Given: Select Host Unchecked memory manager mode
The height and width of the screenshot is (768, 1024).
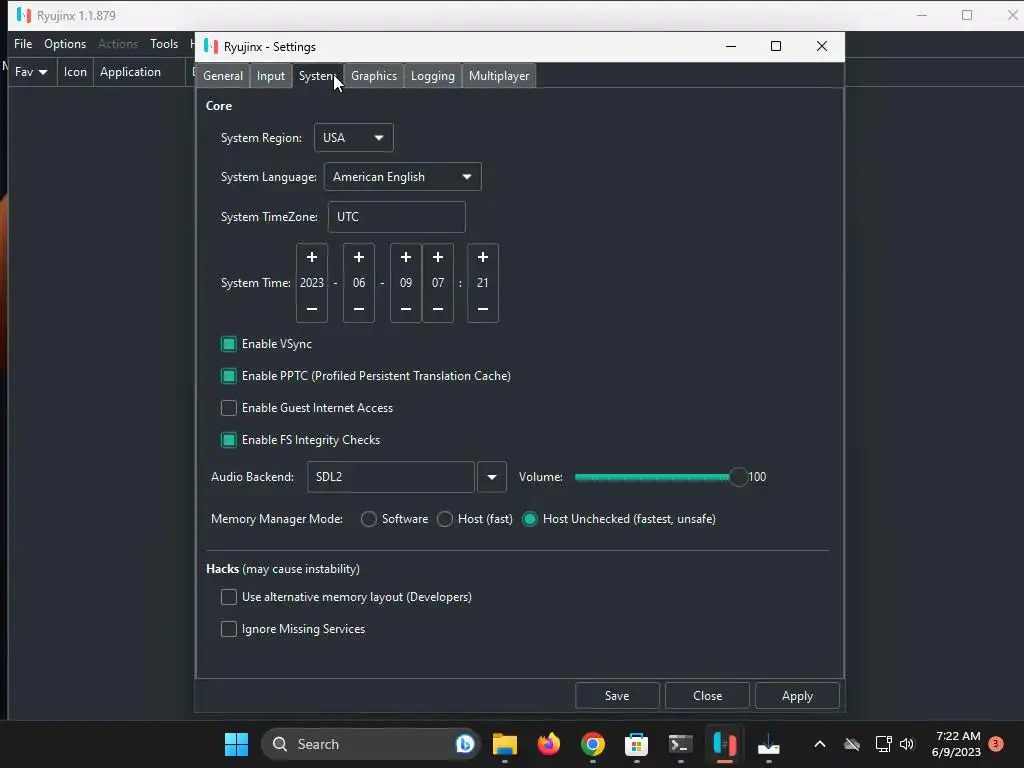Looking at the screenshot, I should click(x=530, y=519).
